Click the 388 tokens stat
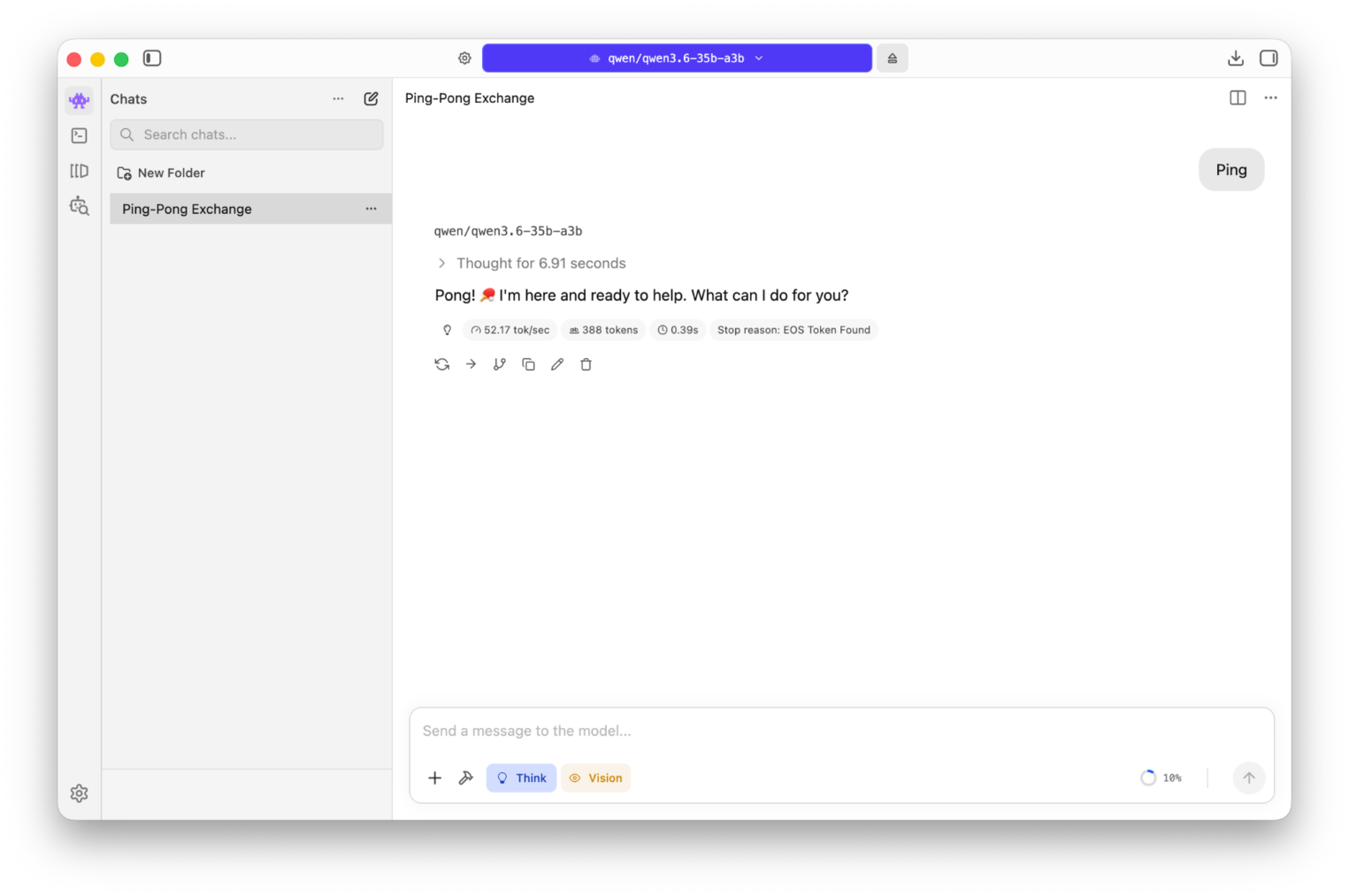 (x=603, y=330)
